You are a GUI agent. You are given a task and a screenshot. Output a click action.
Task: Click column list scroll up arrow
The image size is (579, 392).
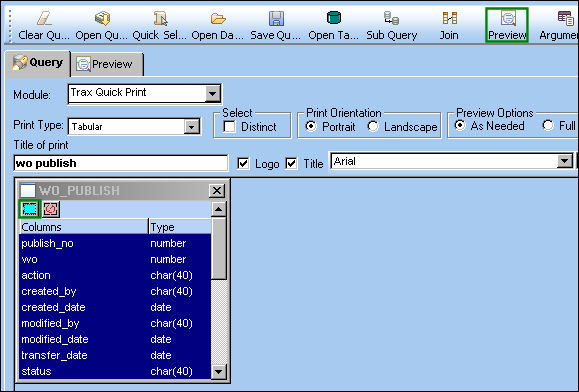(x=218, y=209)
